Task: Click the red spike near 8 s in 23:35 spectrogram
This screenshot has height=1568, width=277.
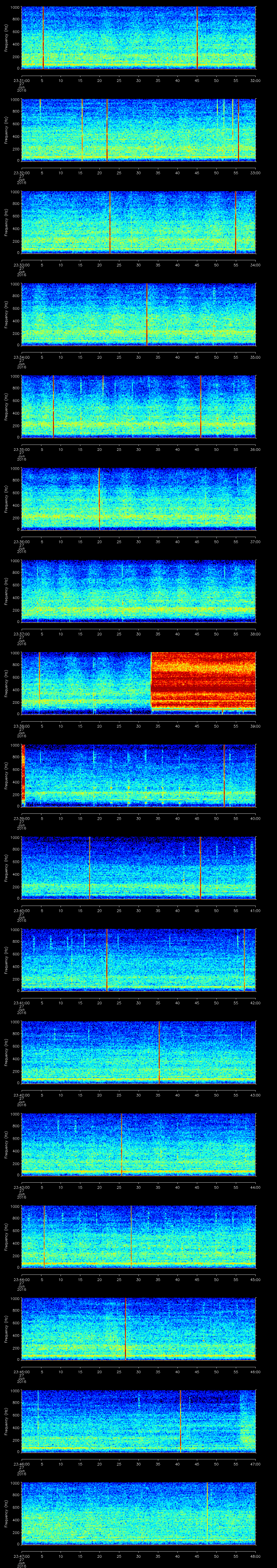Action: pyautogui.click(x=54, y=407)
